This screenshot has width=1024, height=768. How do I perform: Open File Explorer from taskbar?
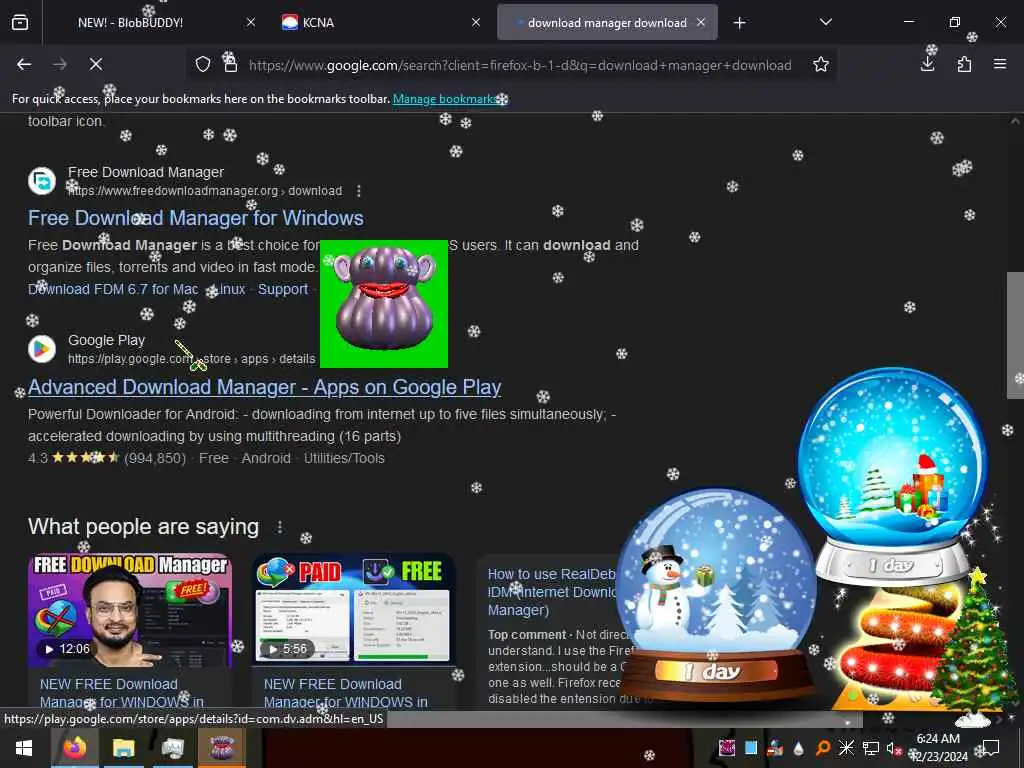point(123,748)
